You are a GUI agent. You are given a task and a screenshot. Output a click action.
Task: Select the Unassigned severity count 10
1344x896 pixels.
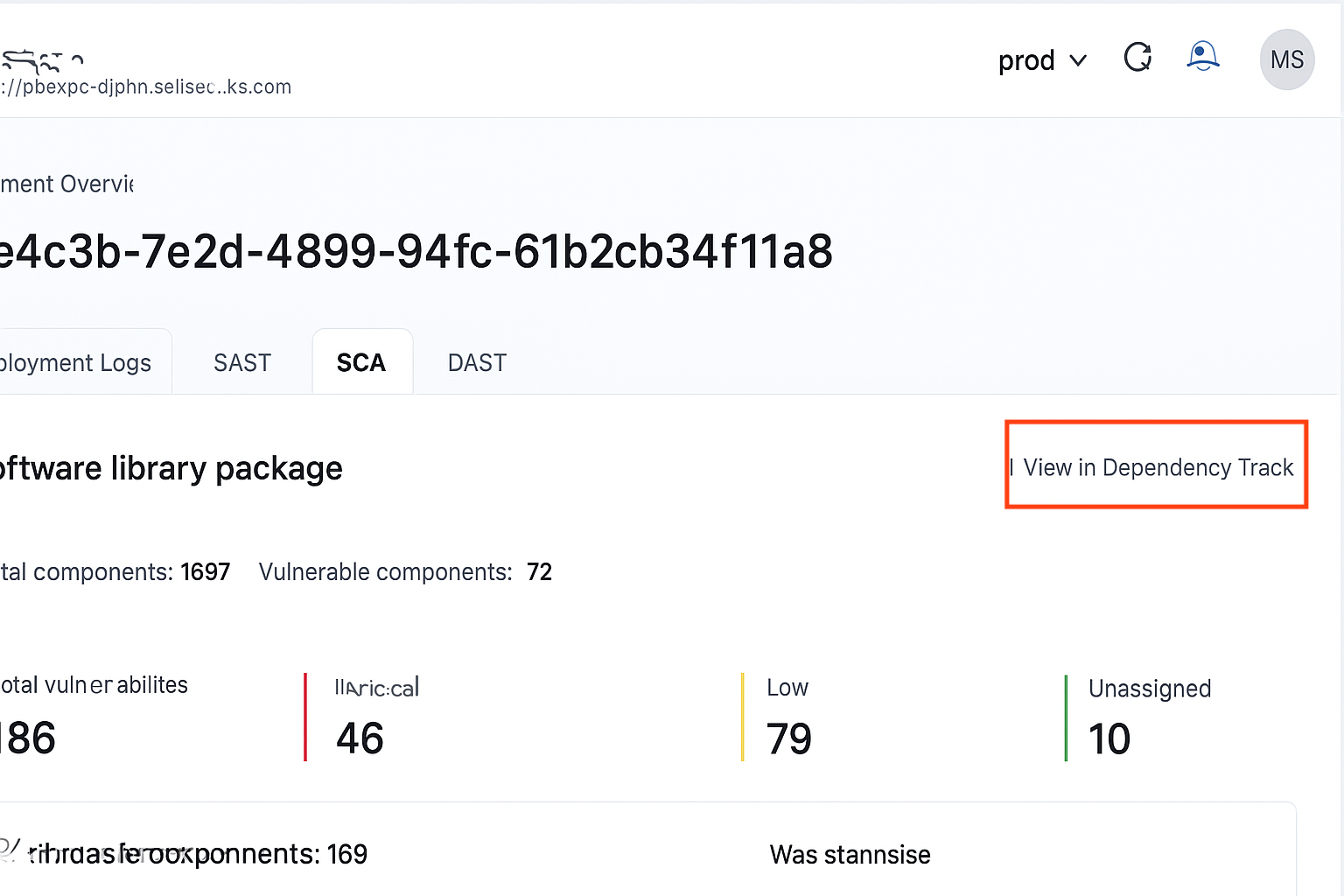point(1109,738)
